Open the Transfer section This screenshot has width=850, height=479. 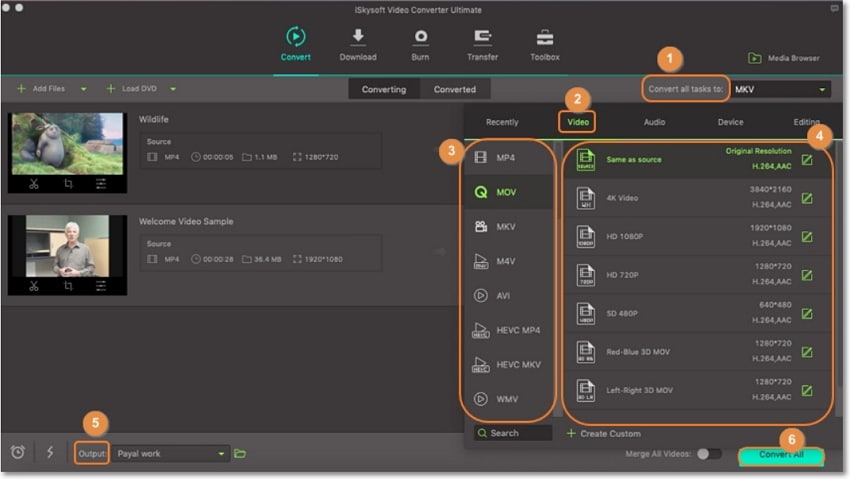tap(482, 44)
